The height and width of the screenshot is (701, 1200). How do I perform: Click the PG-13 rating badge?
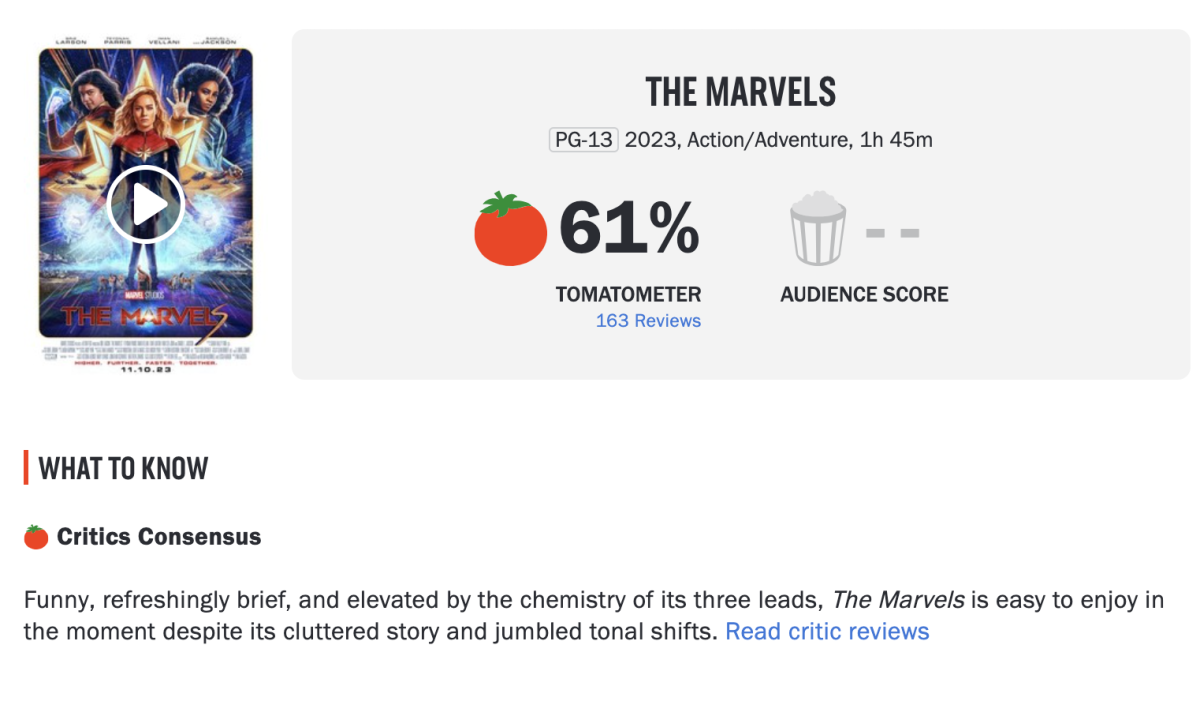(x=584, y=140)
